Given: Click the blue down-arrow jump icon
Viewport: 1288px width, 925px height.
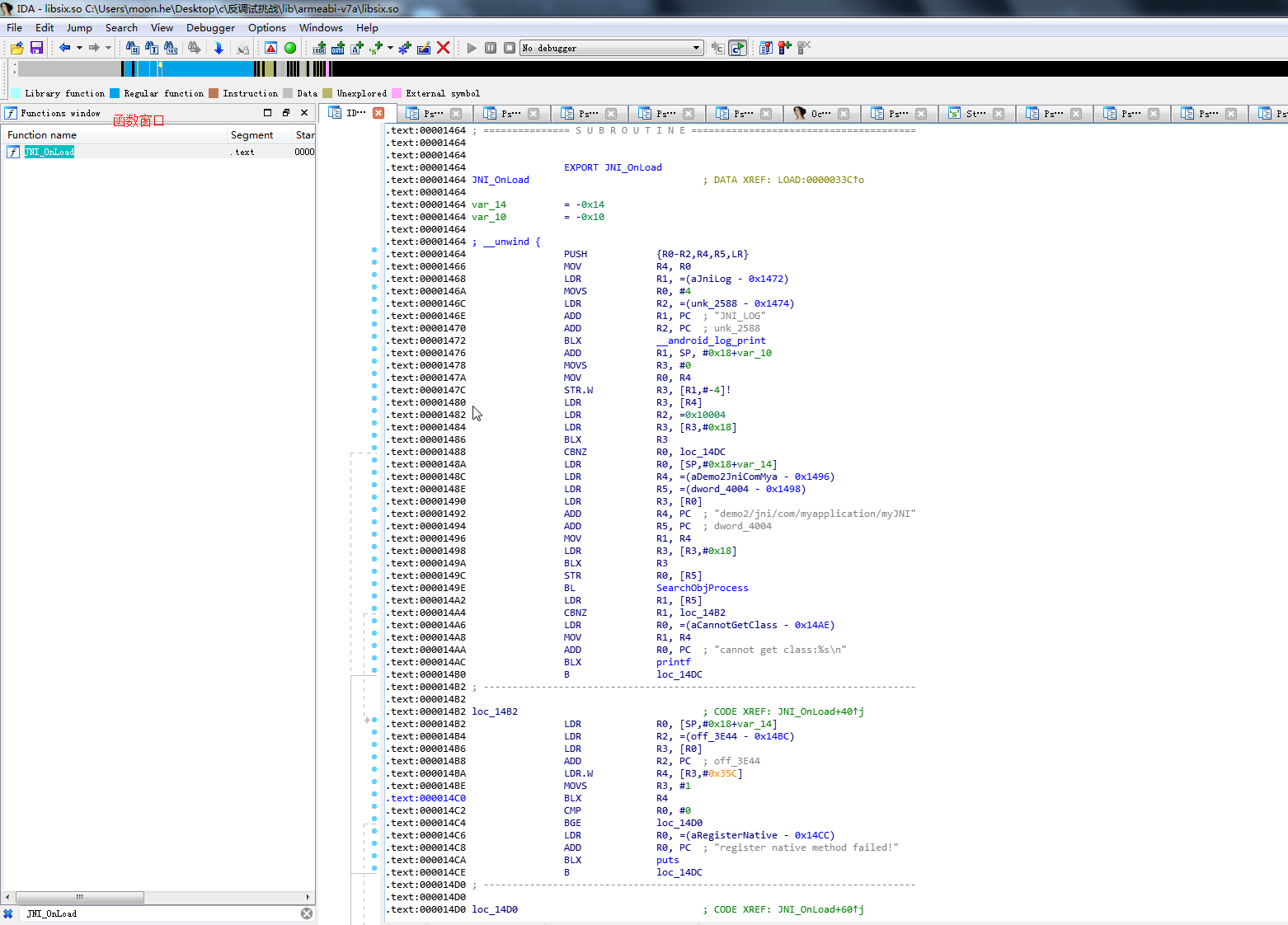Looking at the screenshot, I should tap(219, 48).
